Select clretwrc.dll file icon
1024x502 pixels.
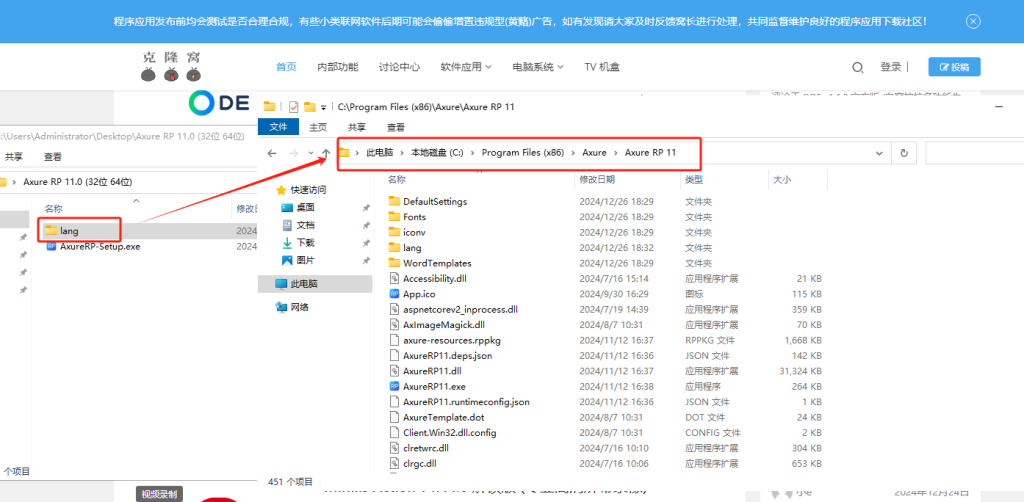pos(394,448)
